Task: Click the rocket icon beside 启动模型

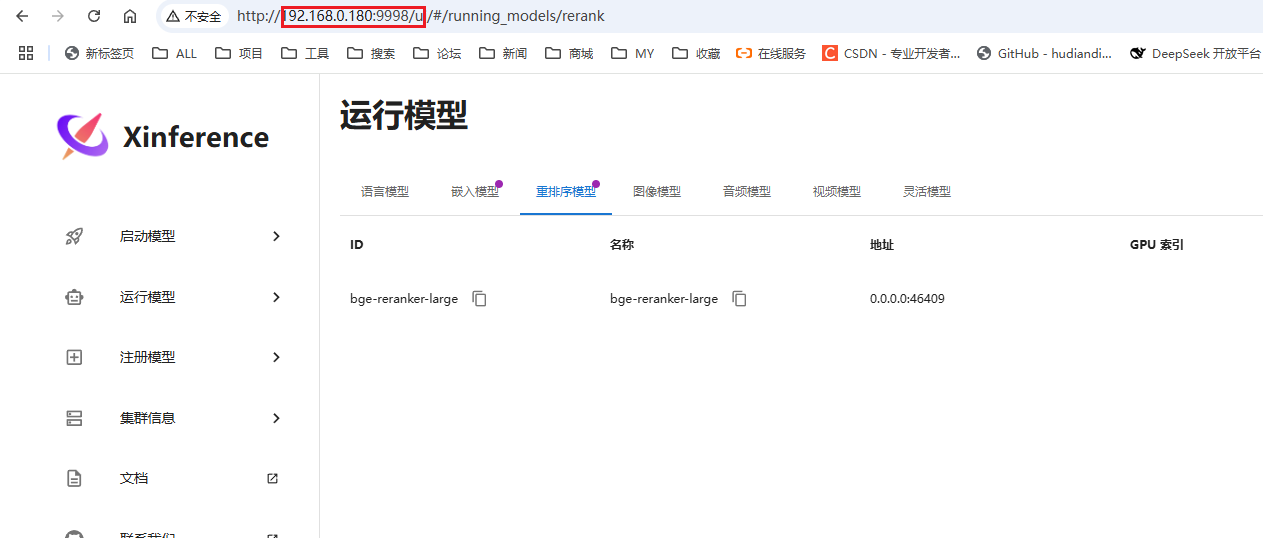Action: (x=74, y=237)
